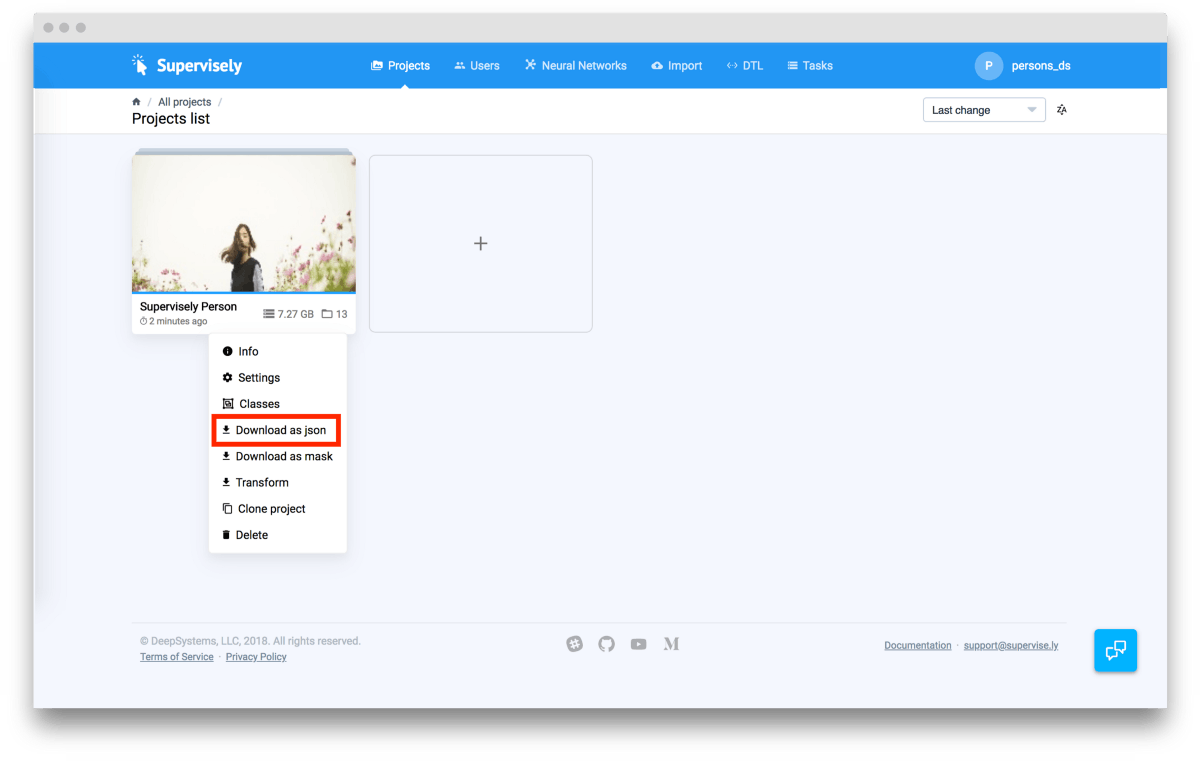Click the Medium icon in the footer
Image resolution: width=1200 pixels, height=766 pixels.
pos(670,644)
